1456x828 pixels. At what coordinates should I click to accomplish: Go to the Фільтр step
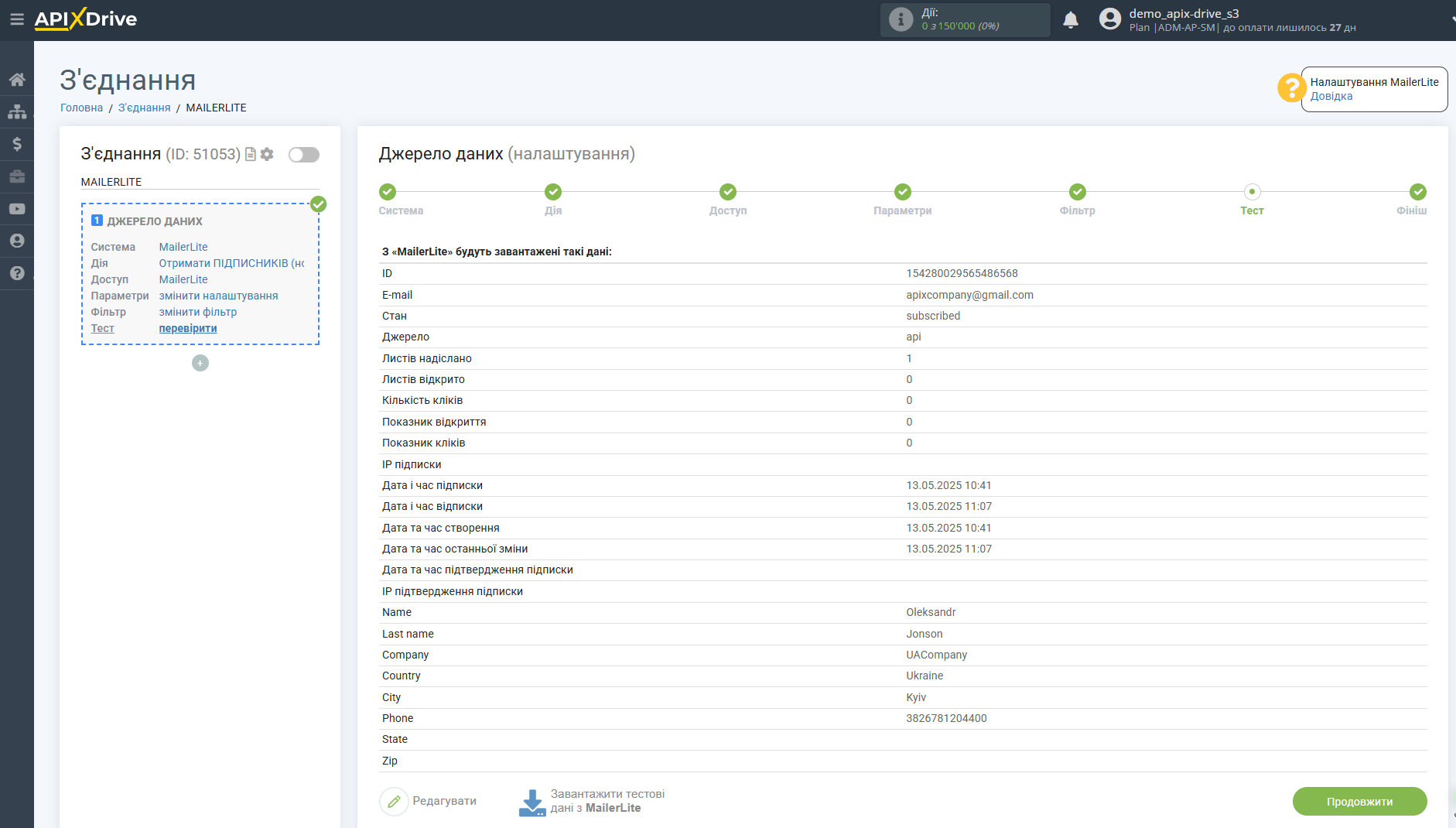(1077, 200)
